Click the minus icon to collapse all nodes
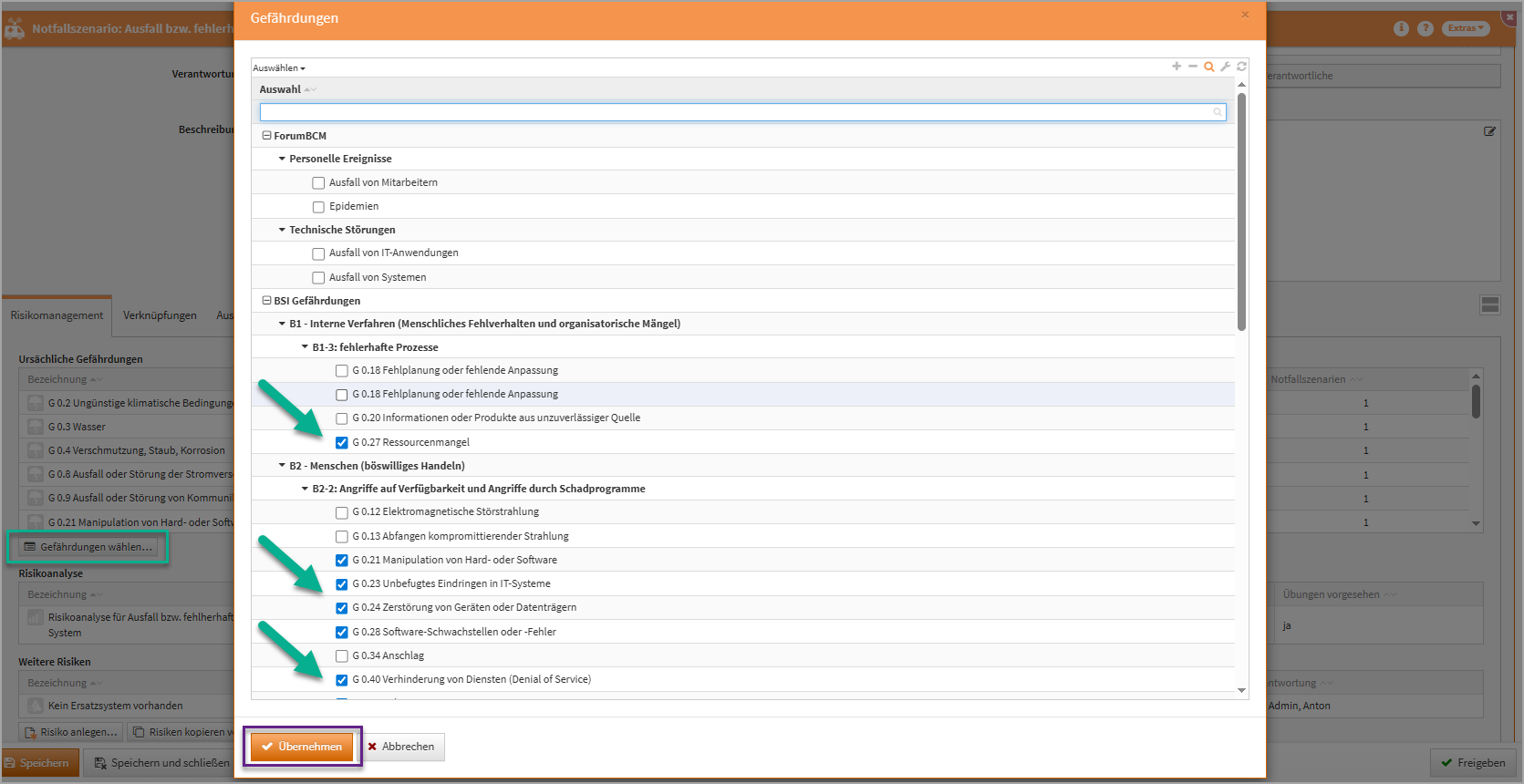The width and height of the screenshot is (1524, 784). click(1192, 67)
